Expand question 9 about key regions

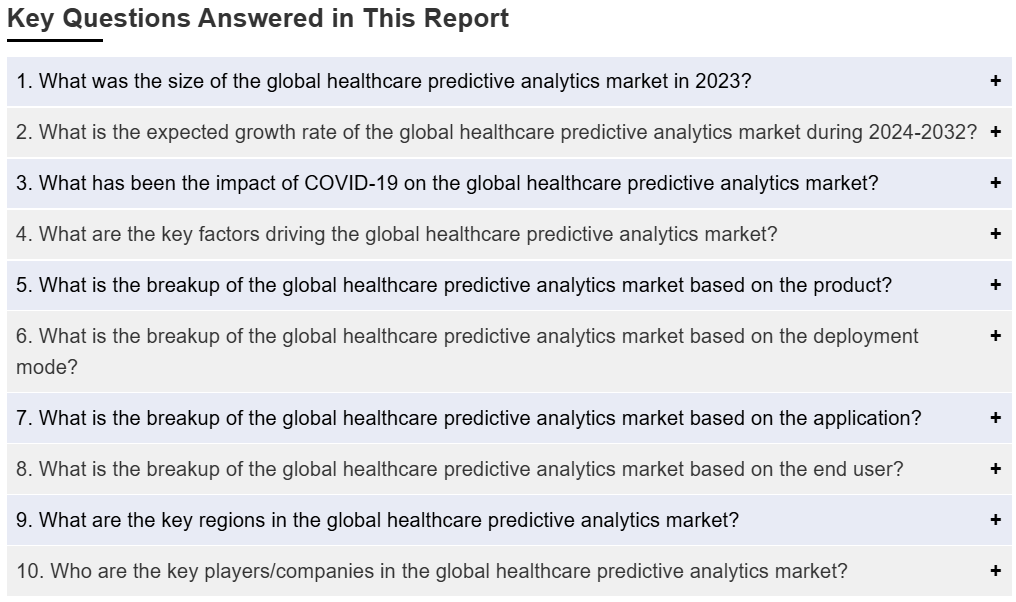(509, 520)
